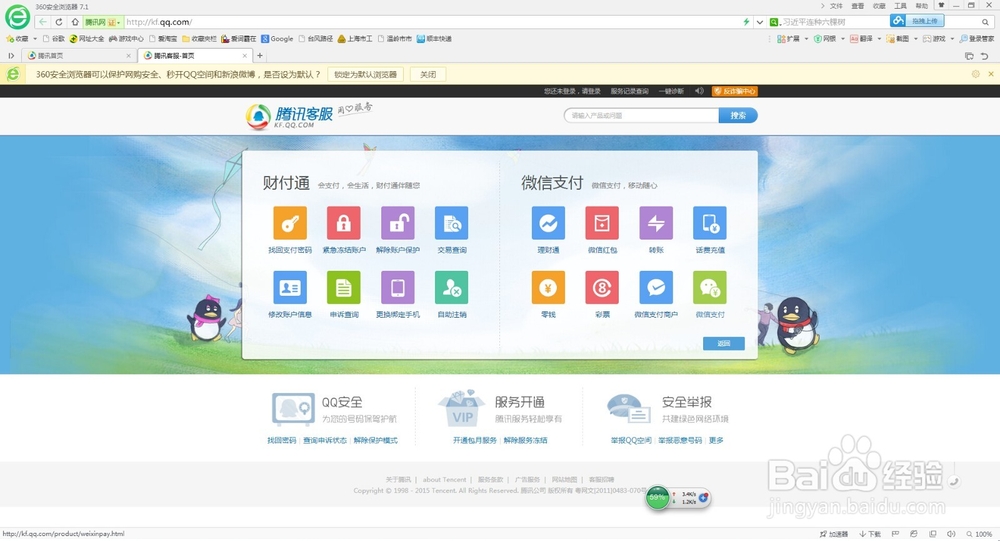Viewport: 1000px width, 541px height.
Task: Open 微信支付商户 blue chat icon
Action: (x=656, y=288)
